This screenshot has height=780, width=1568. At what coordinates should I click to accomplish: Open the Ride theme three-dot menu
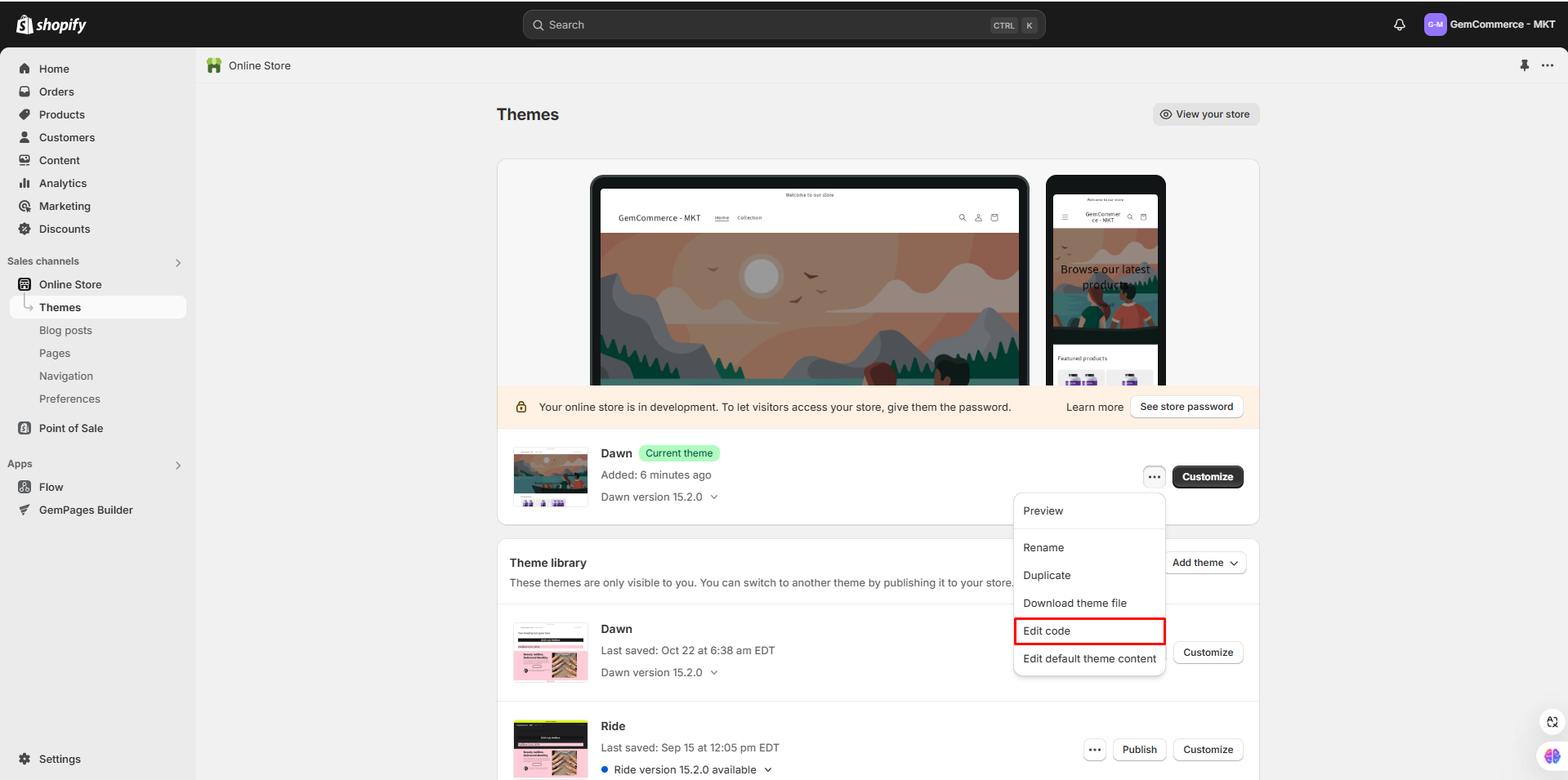(1094, 750)
